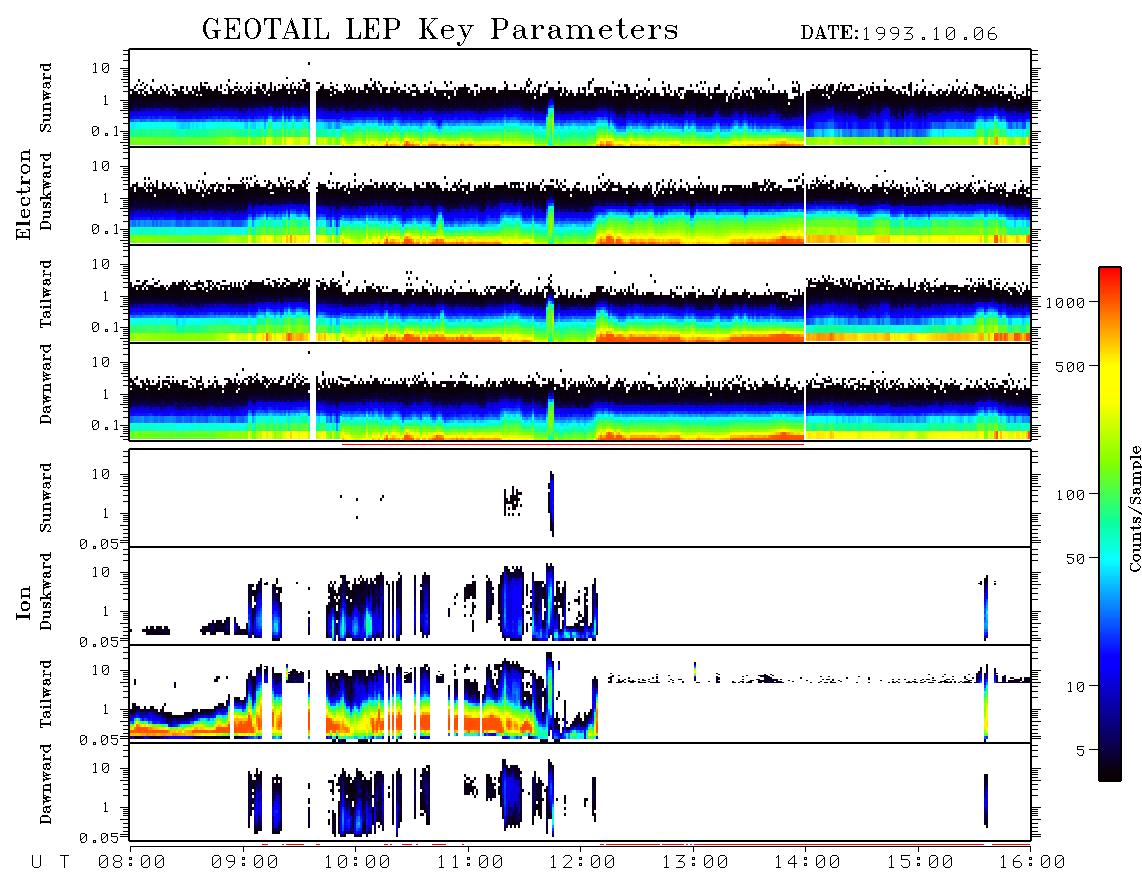Click the Electron Tailward spectrogram panel
The height and width of the screenshot is (880, 1142).
580,294
